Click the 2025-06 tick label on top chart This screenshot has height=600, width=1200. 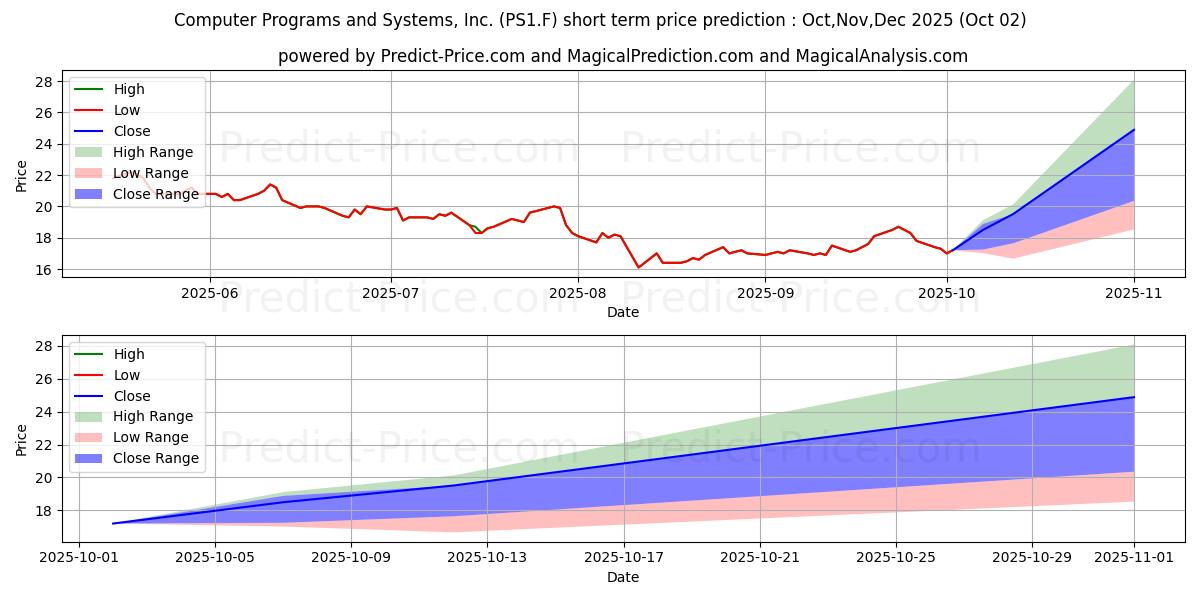pos(209,294)
